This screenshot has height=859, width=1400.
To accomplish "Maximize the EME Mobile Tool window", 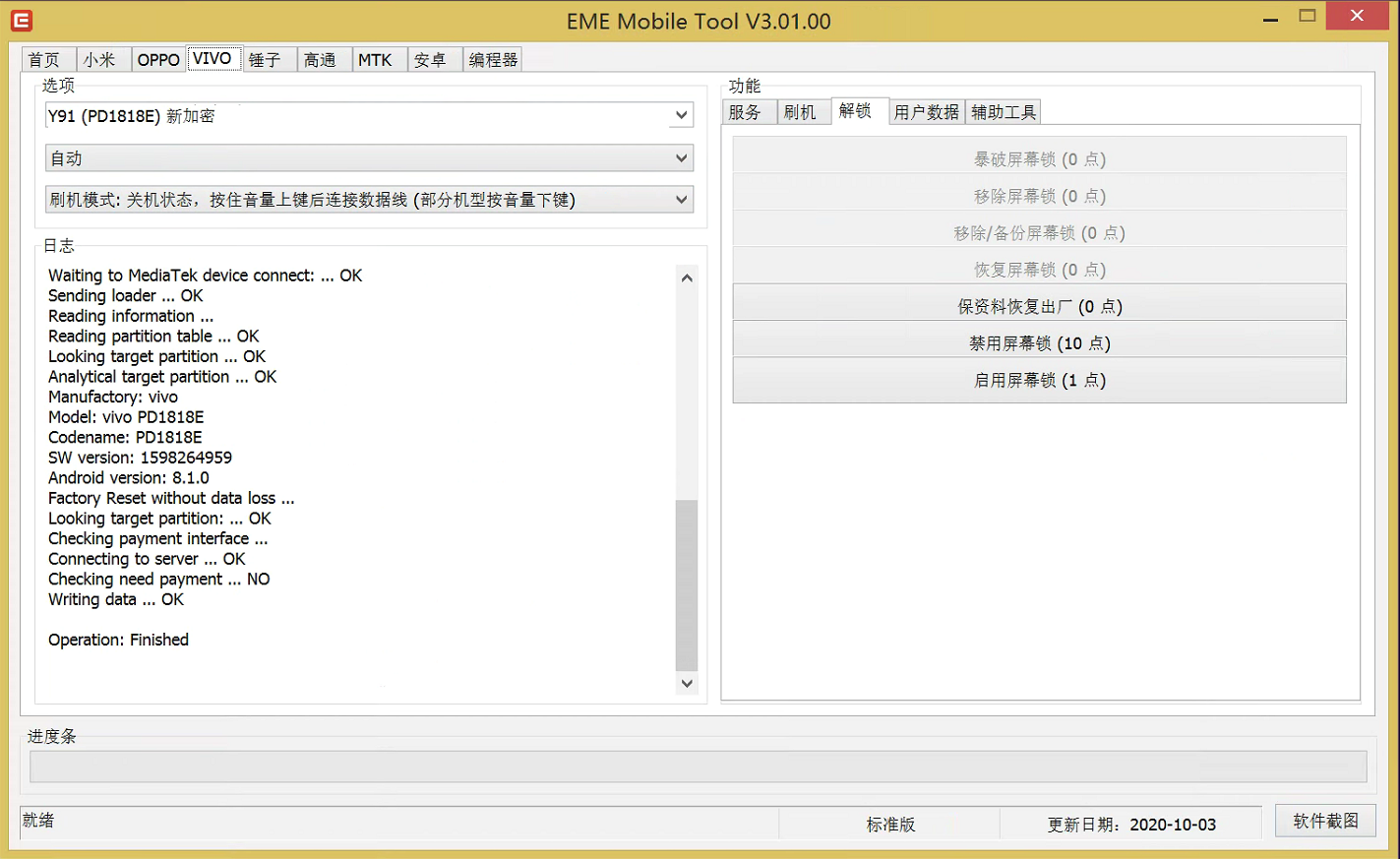I will [1308, 16].
